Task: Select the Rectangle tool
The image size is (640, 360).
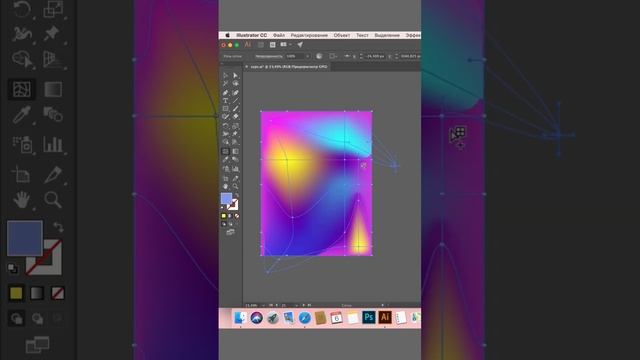Action: (225, 109)
